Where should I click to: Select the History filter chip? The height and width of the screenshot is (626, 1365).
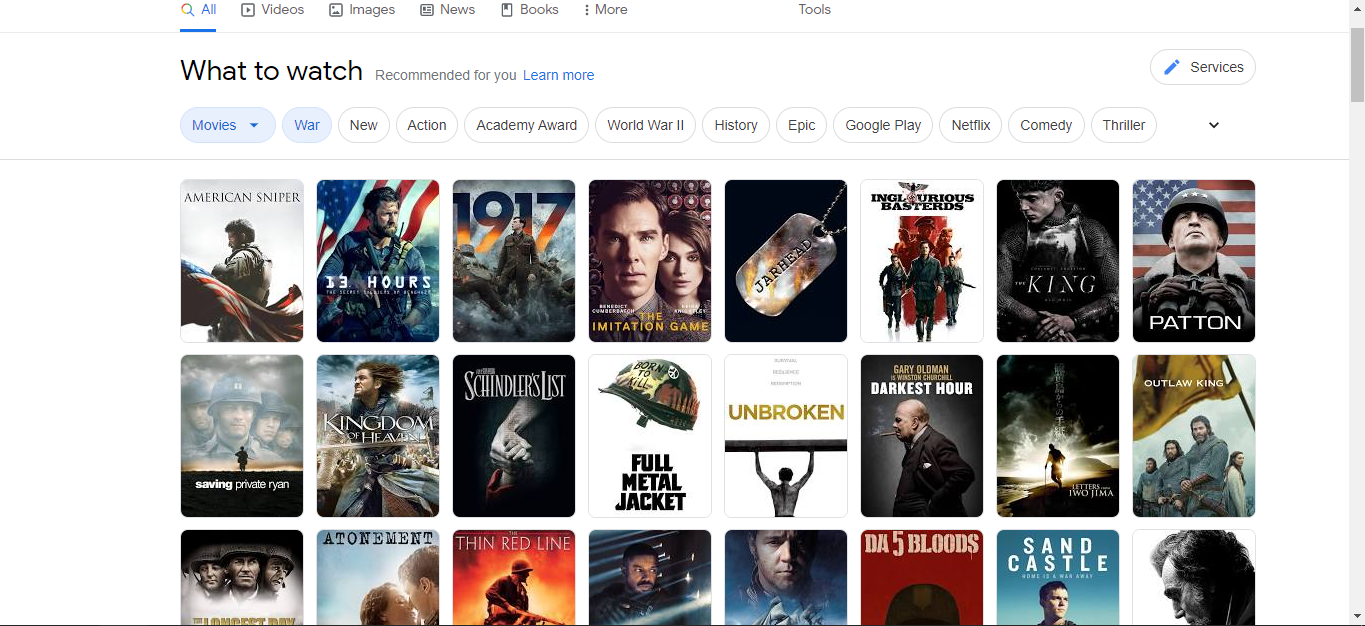click(736, 125)
